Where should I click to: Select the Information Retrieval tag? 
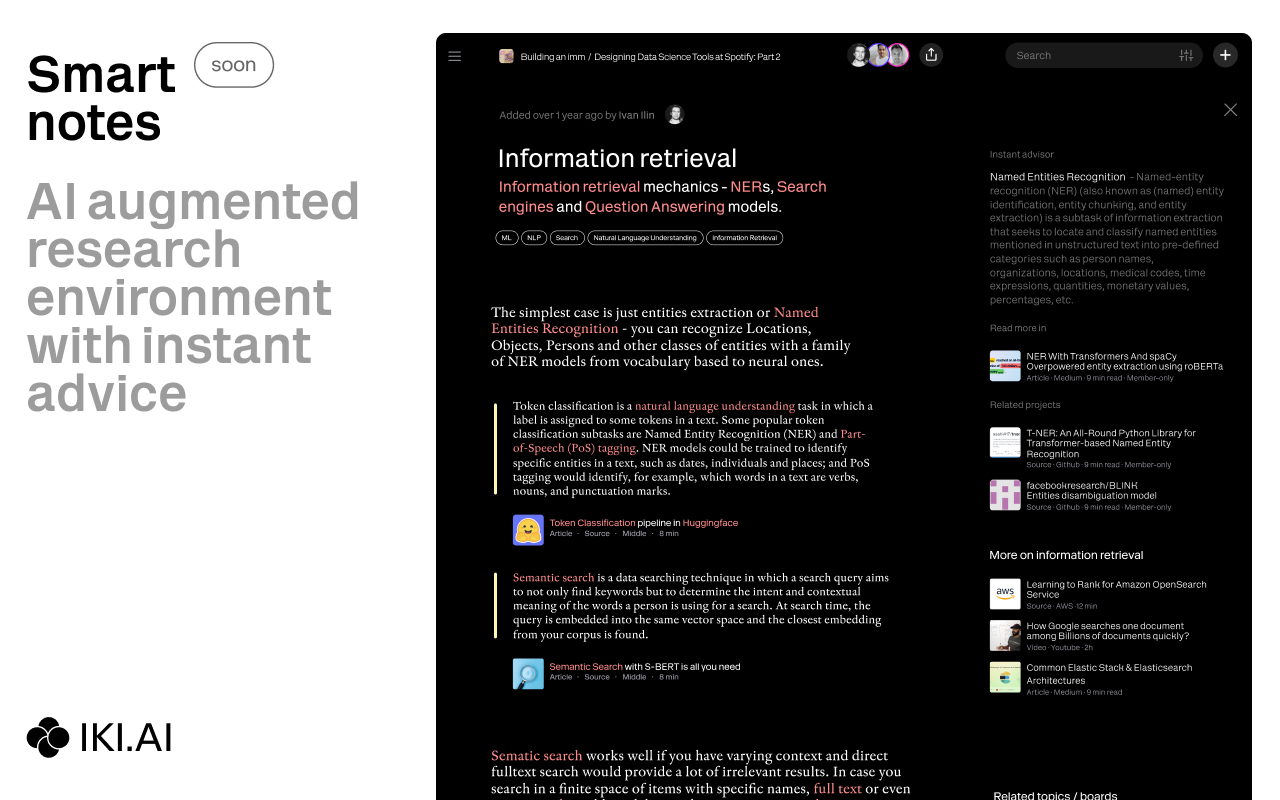pyautogui.click(x=744, y=238)
